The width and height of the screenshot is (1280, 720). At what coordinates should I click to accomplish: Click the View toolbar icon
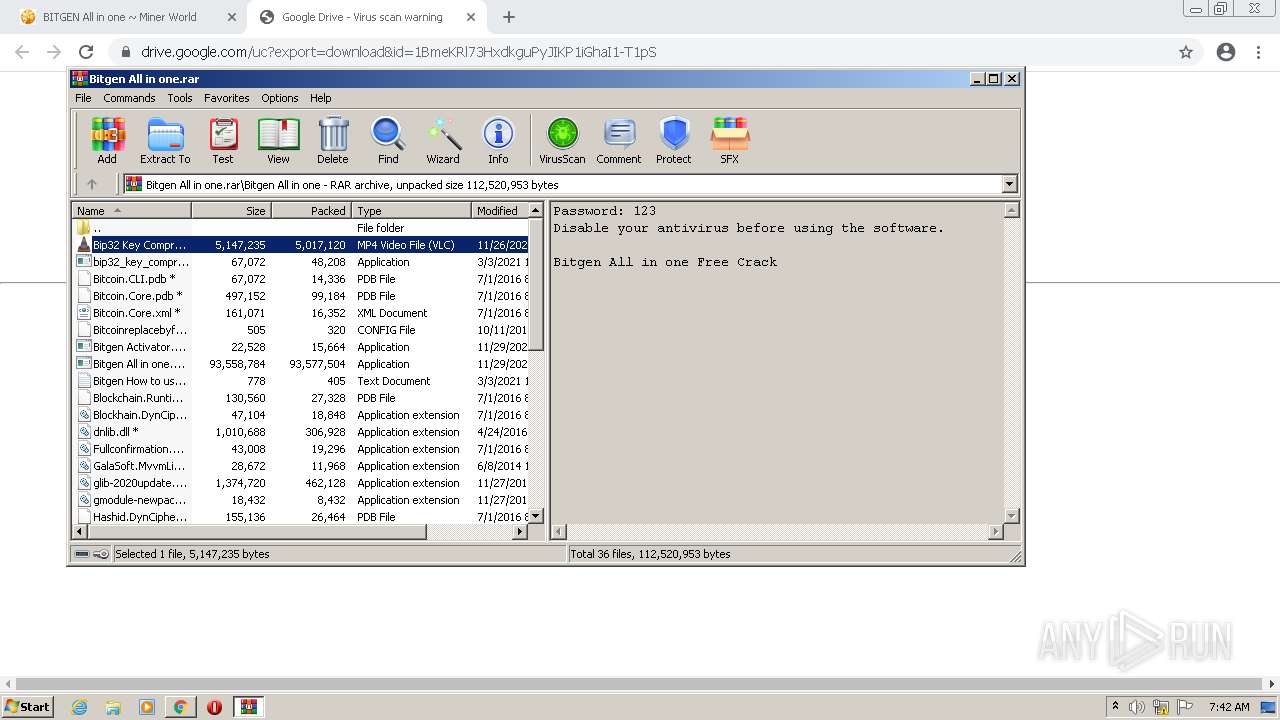point(278,140)
